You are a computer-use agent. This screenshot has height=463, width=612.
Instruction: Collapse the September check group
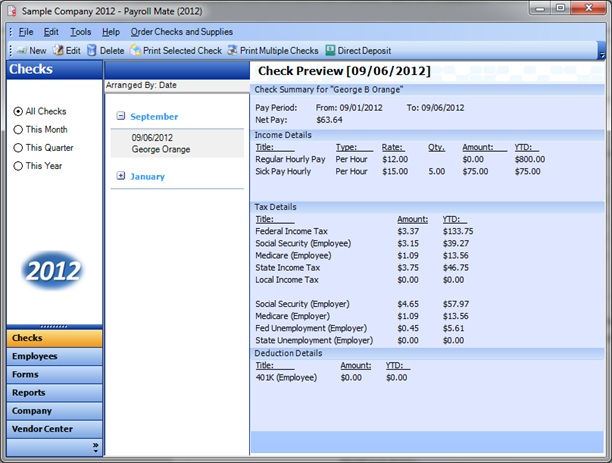coord(121,117)
